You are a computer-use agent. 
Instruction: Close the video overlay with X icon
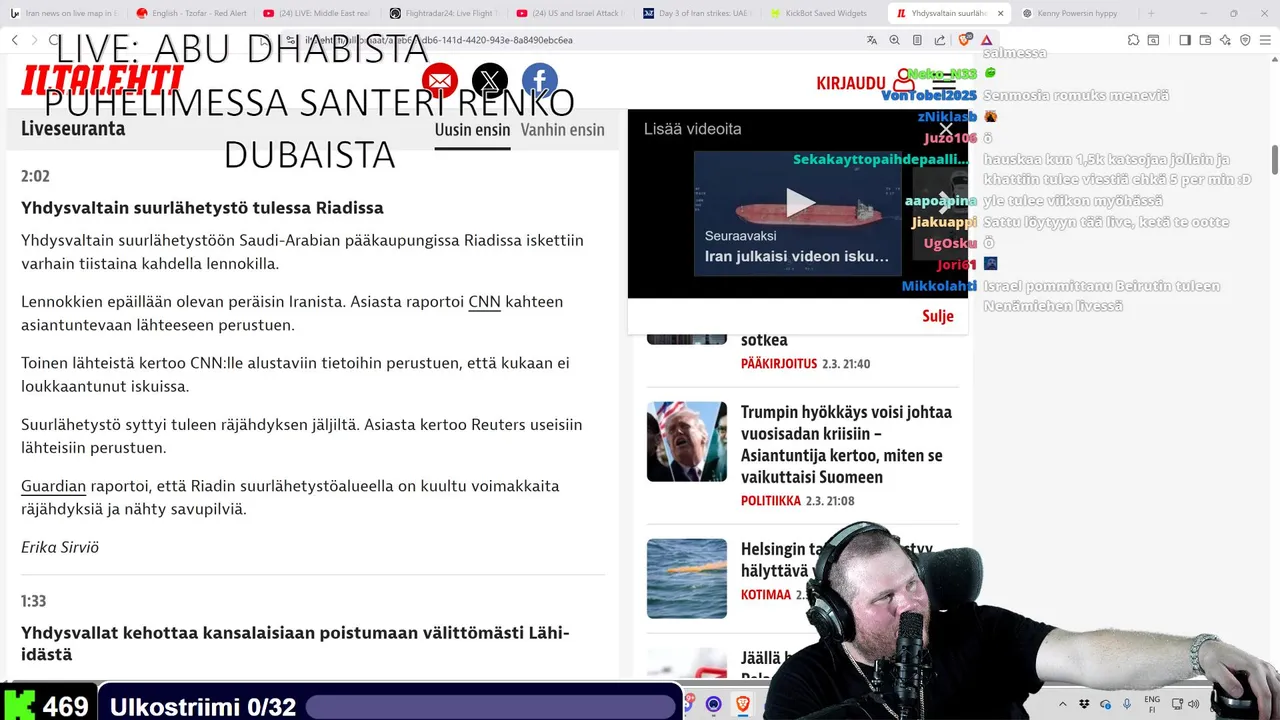coord(946,129)
